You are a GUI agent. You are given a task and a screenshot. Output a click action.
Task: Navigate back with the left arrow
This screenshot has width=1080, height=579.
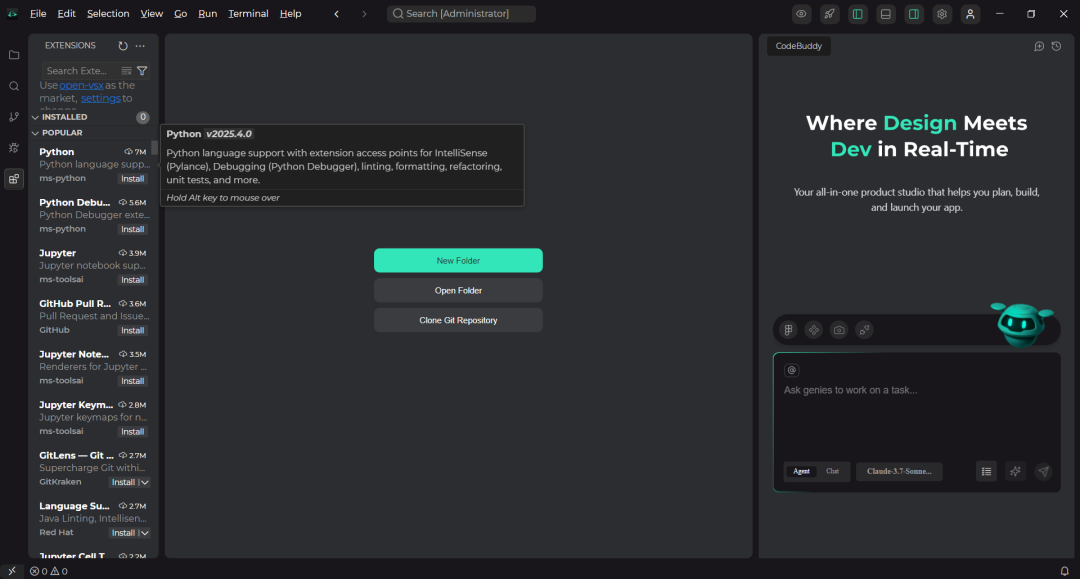coord(337,14)
